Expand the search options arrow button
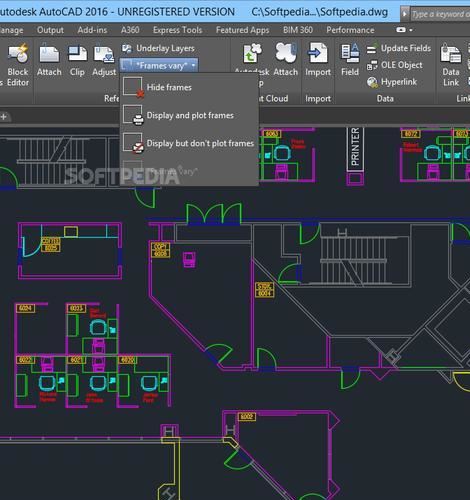The height and width of the screenshot is (500, 470). [x=404, y=14]
